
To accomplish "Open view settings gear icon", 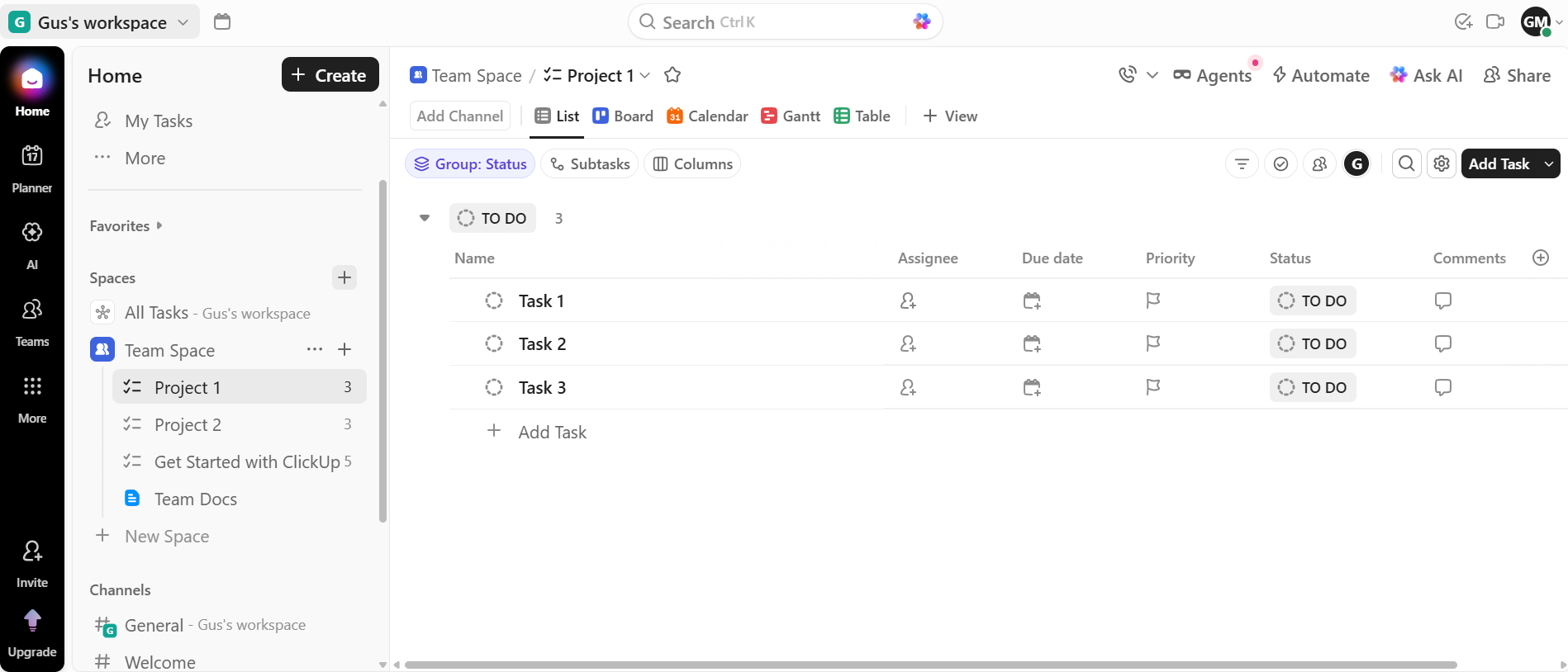I will [1442, 164].
